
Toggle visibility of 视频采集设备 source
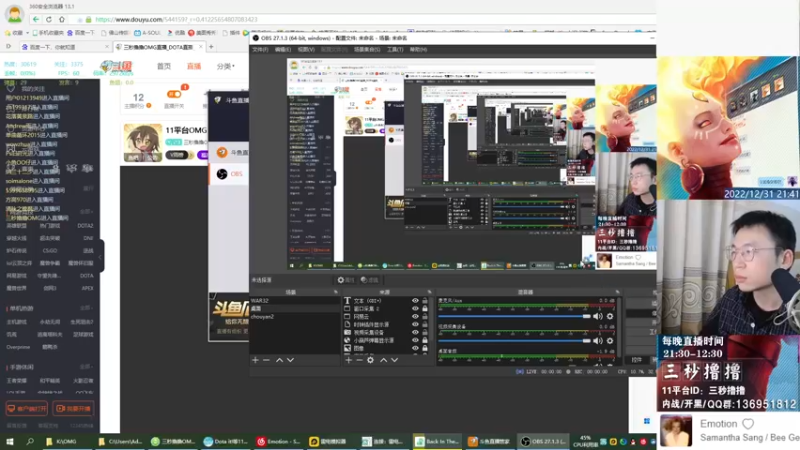pos(415,332)
